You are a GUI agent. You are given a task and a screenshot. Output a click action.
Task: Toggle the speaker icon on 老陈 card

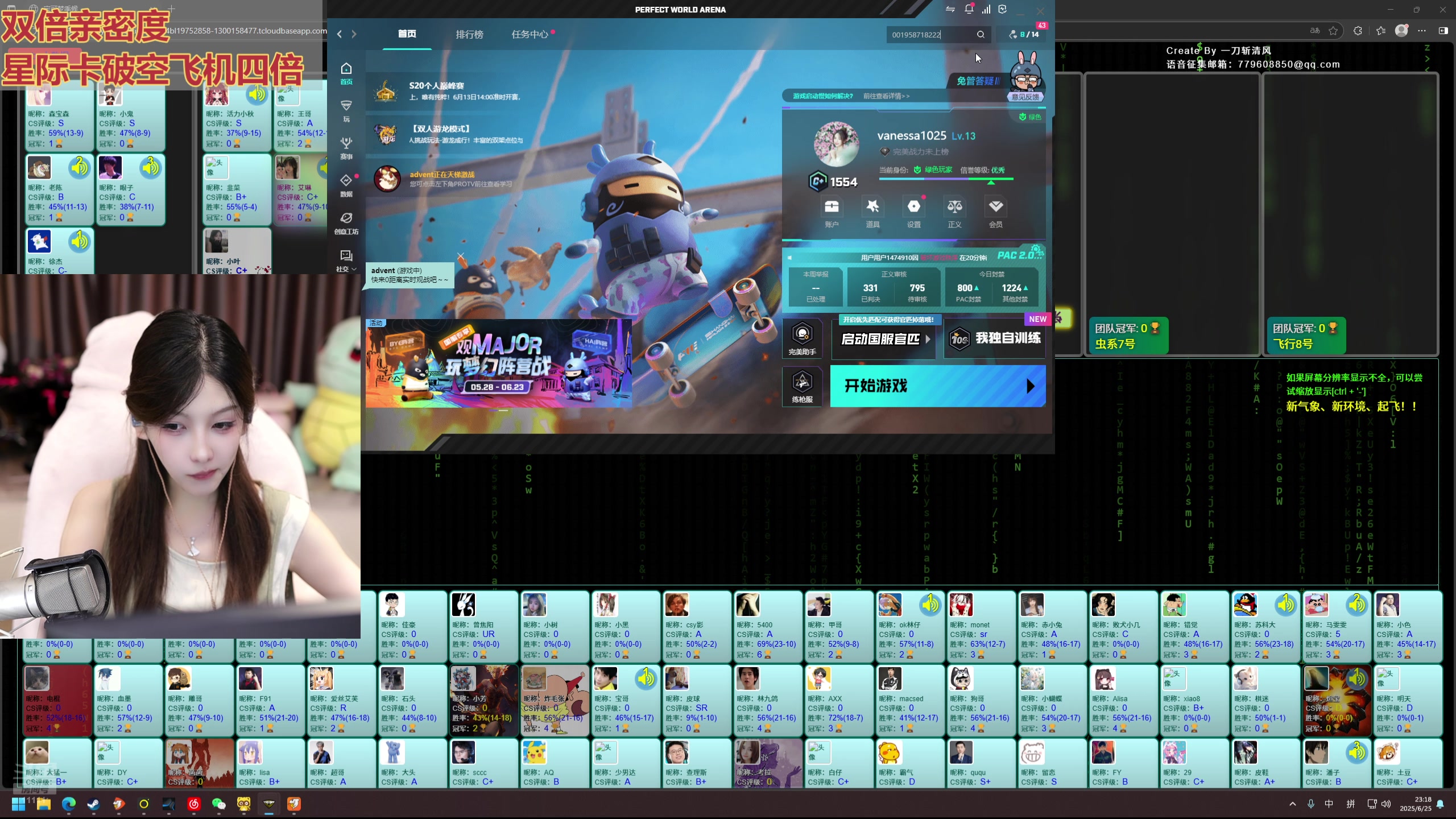click(x=80, y=168)
